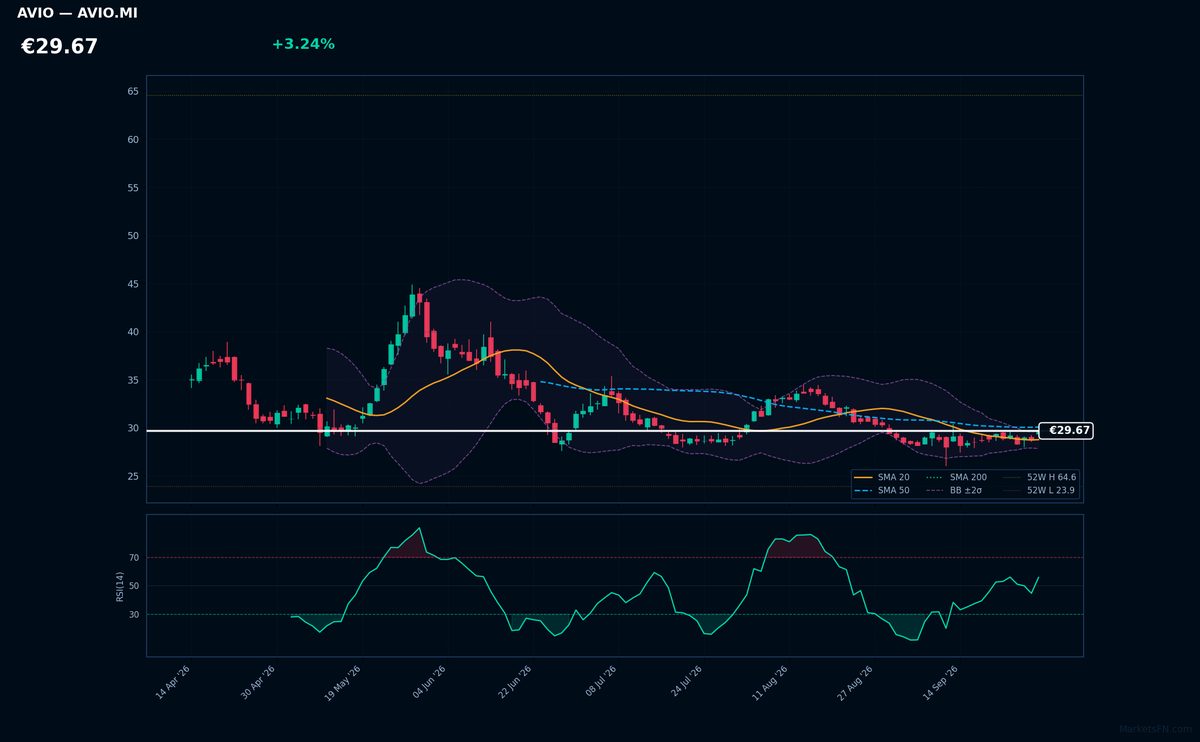Click the 11 Aug '26 date label

click(x=770, y=683)
